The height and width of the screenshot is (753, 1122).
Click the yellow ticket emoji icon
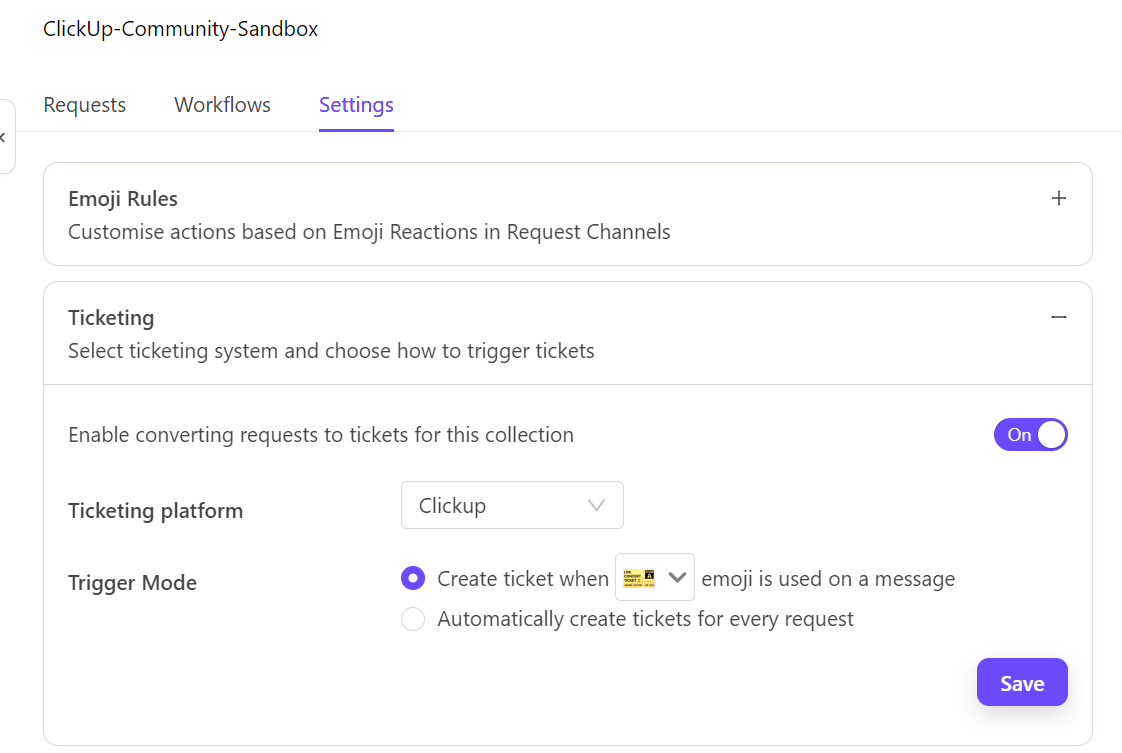(639, 577)
